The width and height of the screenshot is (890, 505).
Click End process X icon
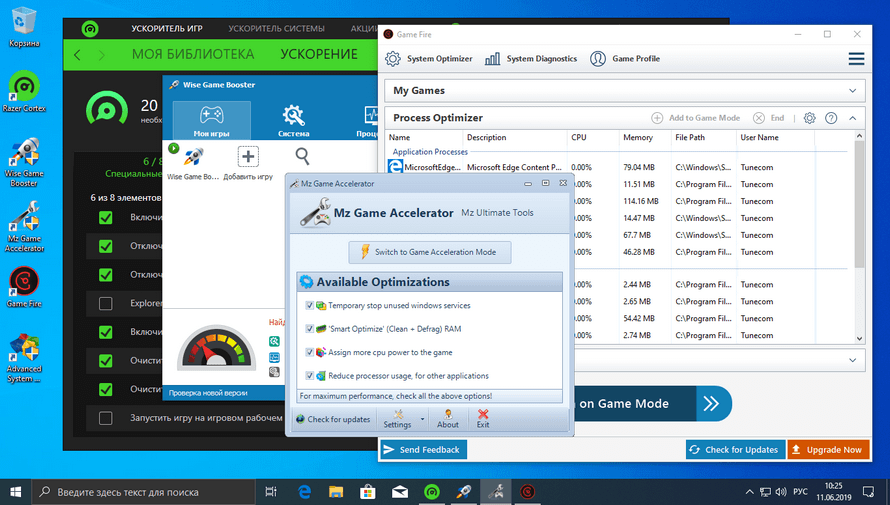point(759,118)
